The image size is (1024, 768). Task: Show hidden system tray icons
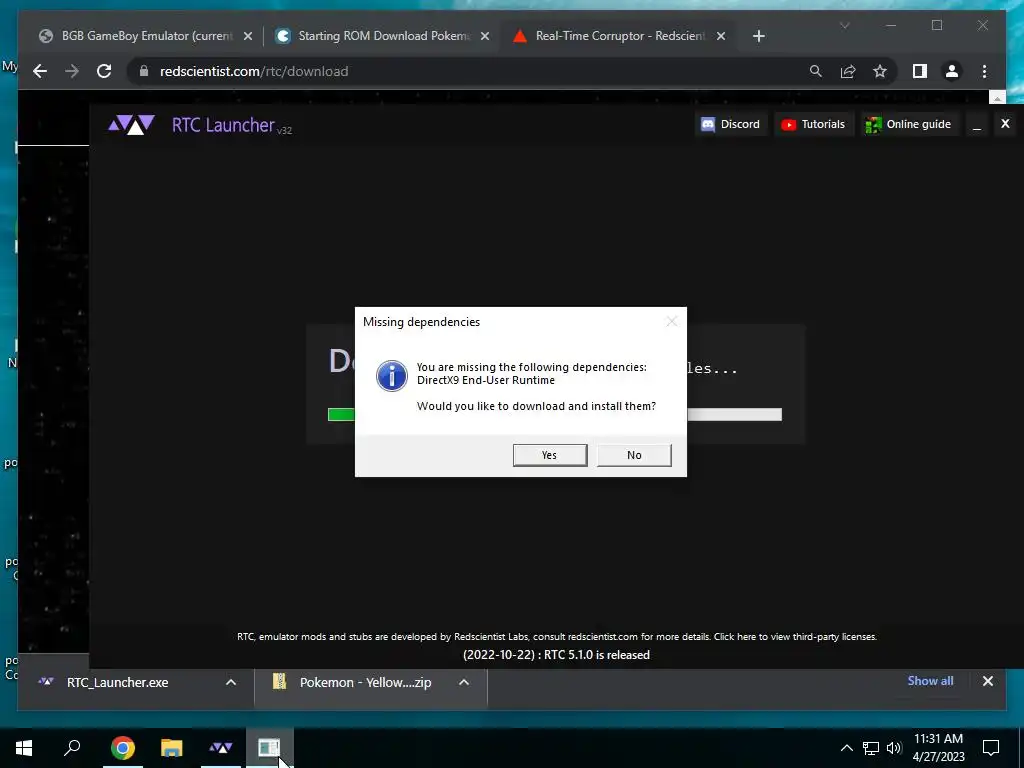(x=846, y=748)
